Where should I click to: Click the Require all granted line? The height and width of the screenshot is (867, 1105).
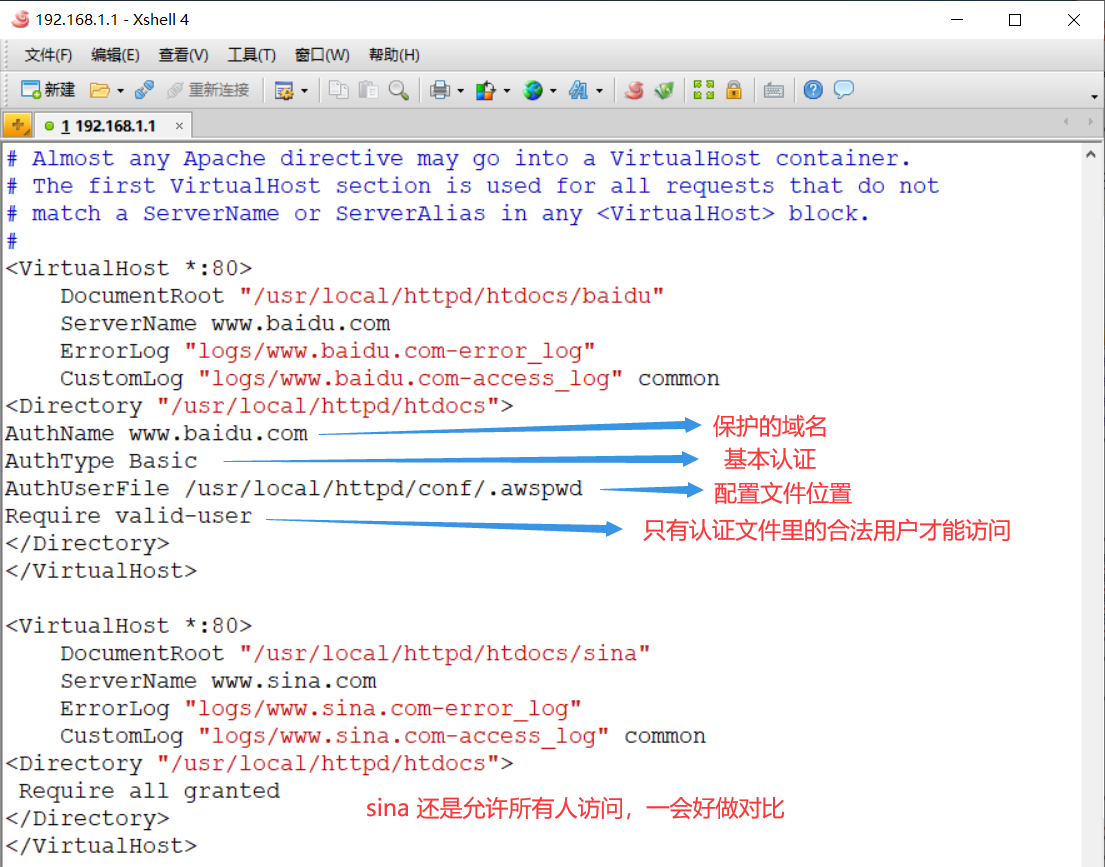tap(149, 791)
